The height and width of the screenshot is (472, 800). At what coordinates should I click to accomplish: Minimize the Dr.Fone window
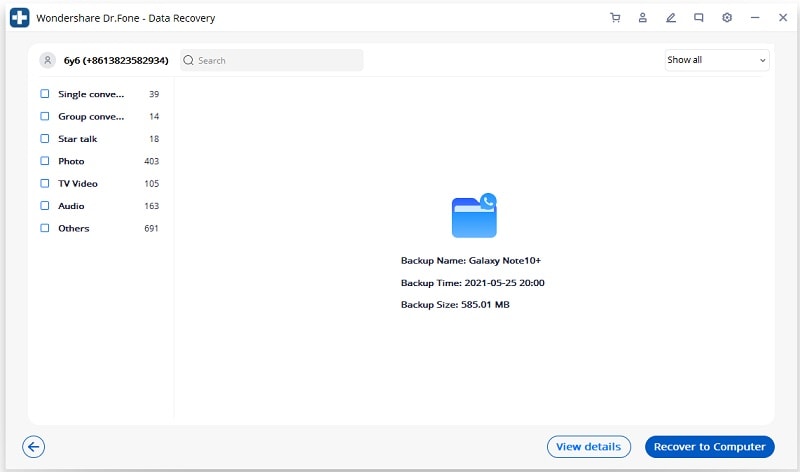point(755,18)
